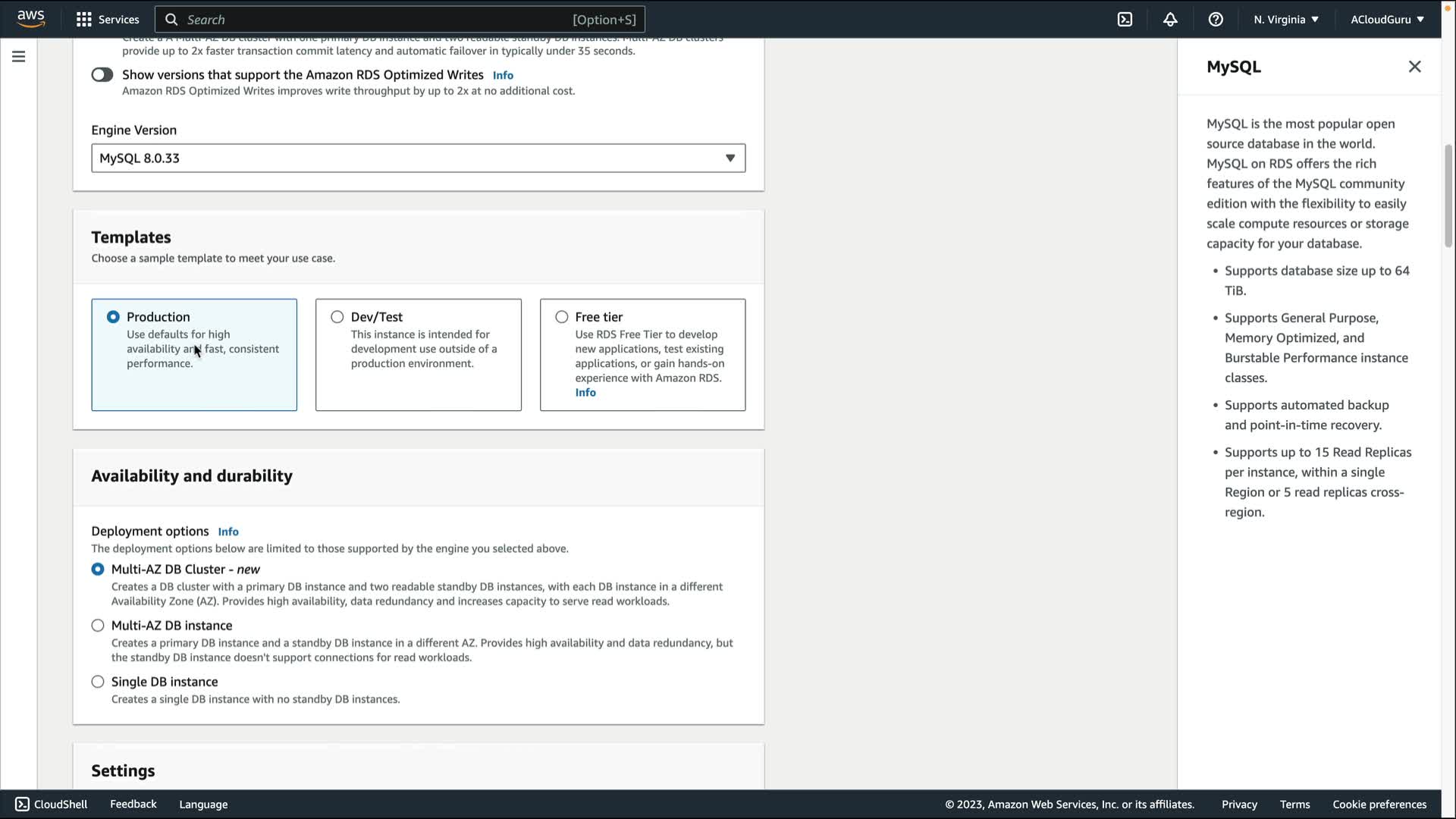Click the AWS logo home icon
This screenshot has width=1456, height=819.
[31, 19]
